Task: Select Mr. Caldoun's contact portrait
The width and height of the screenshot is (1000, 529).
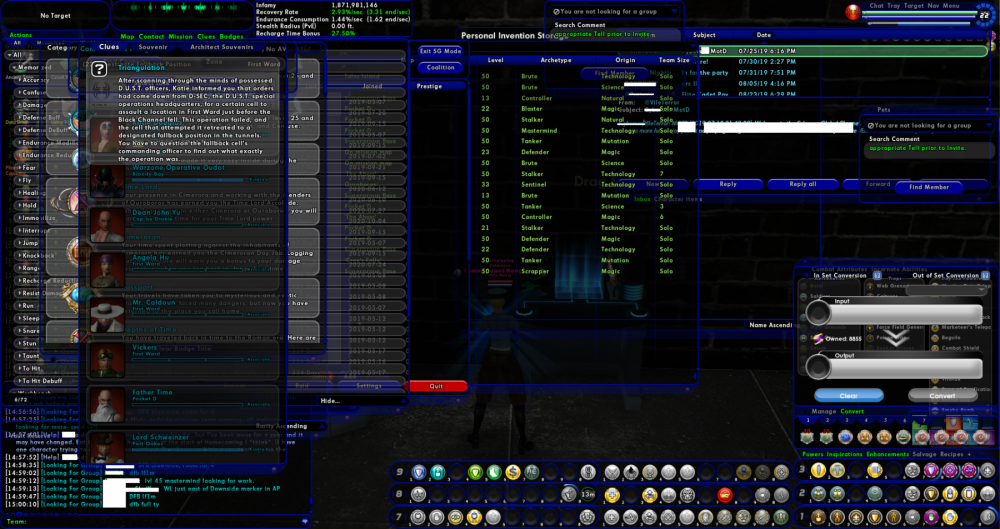Action: click(107, 316)
